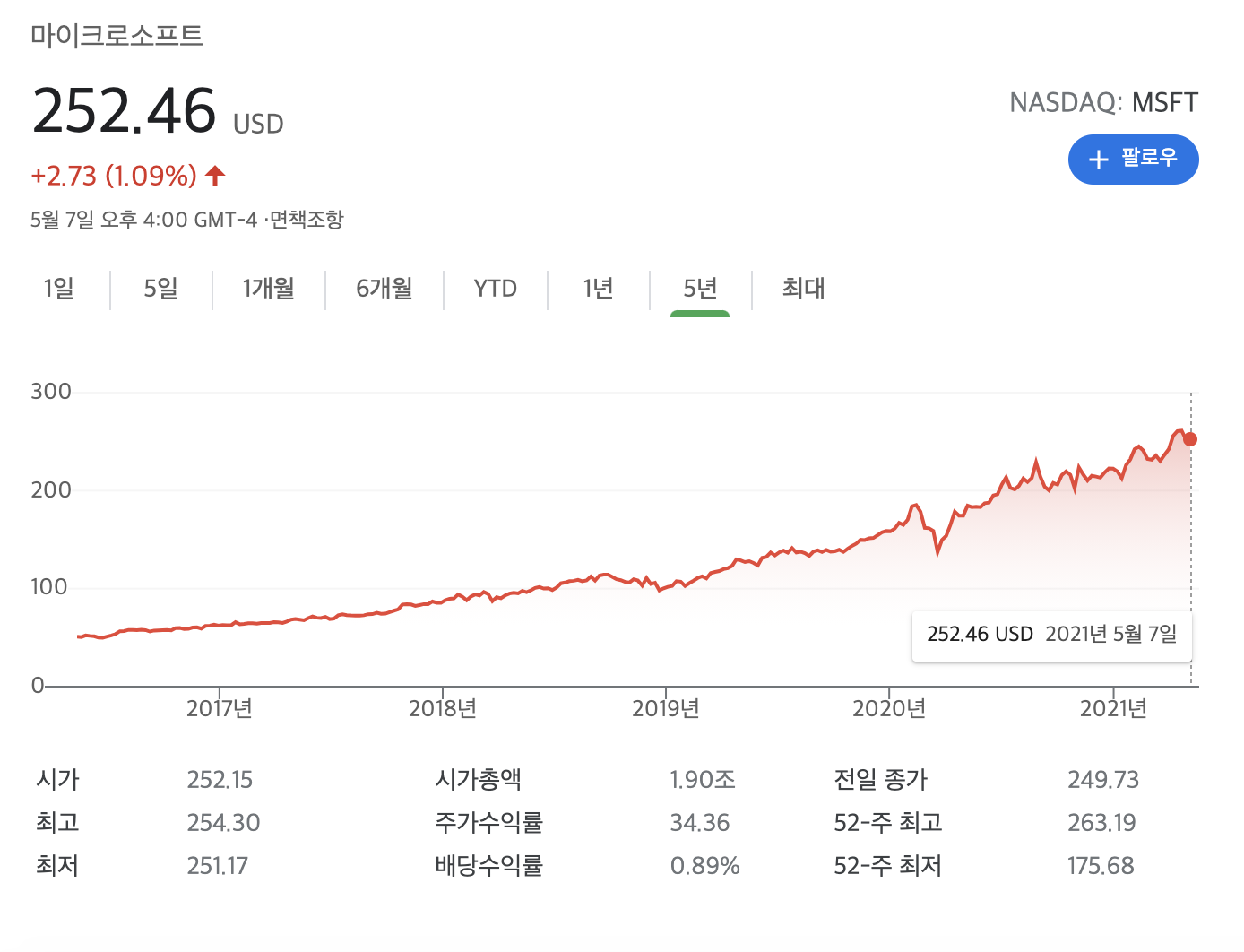Click the +2.73 (1.09%) change value

point(114,176)
